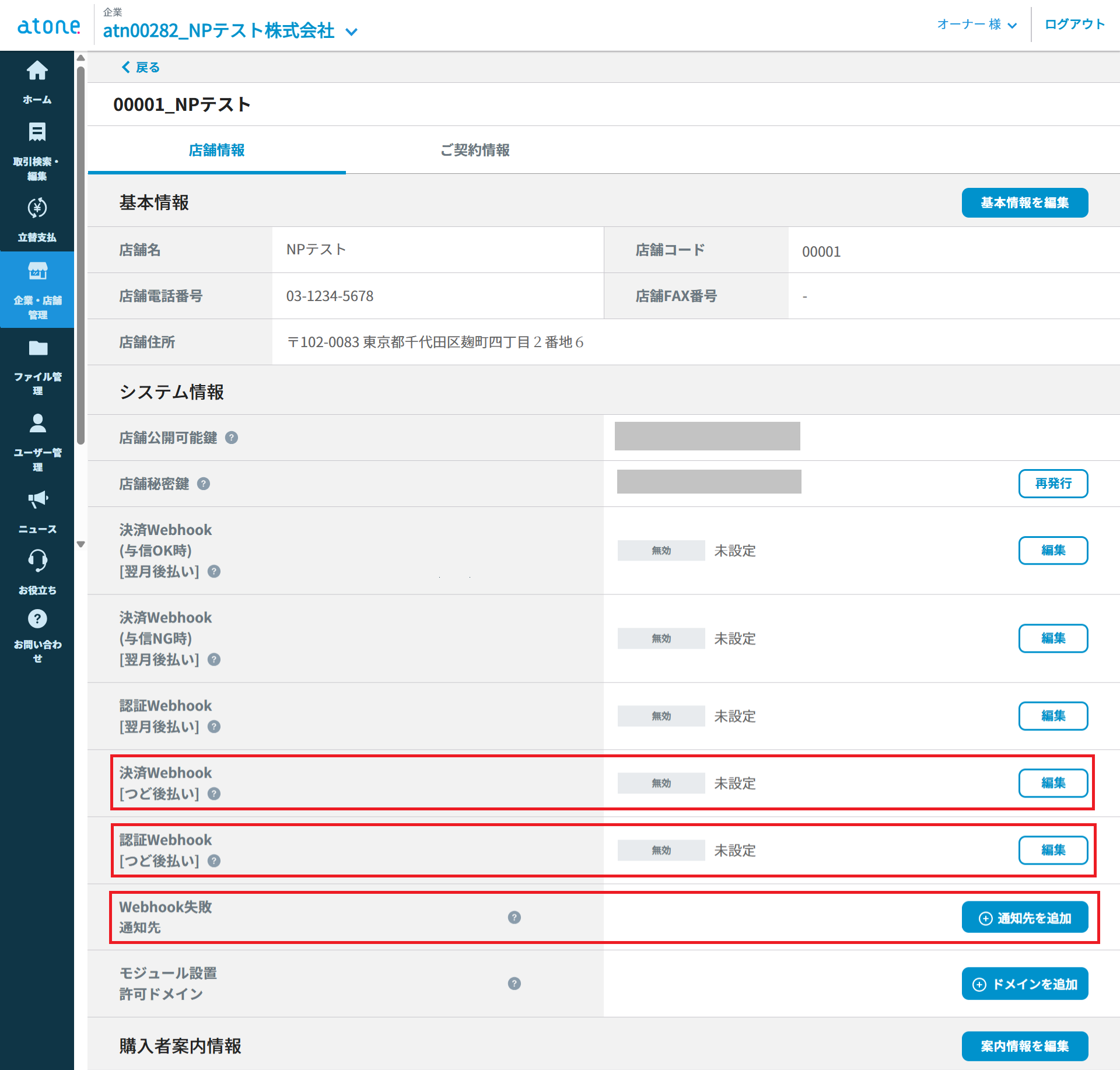The width and height of the screenshot is (1120, 1070).
Task: Toggle 無効 status for 決済Webhook つど後払い
Action: tap(661, 783)
